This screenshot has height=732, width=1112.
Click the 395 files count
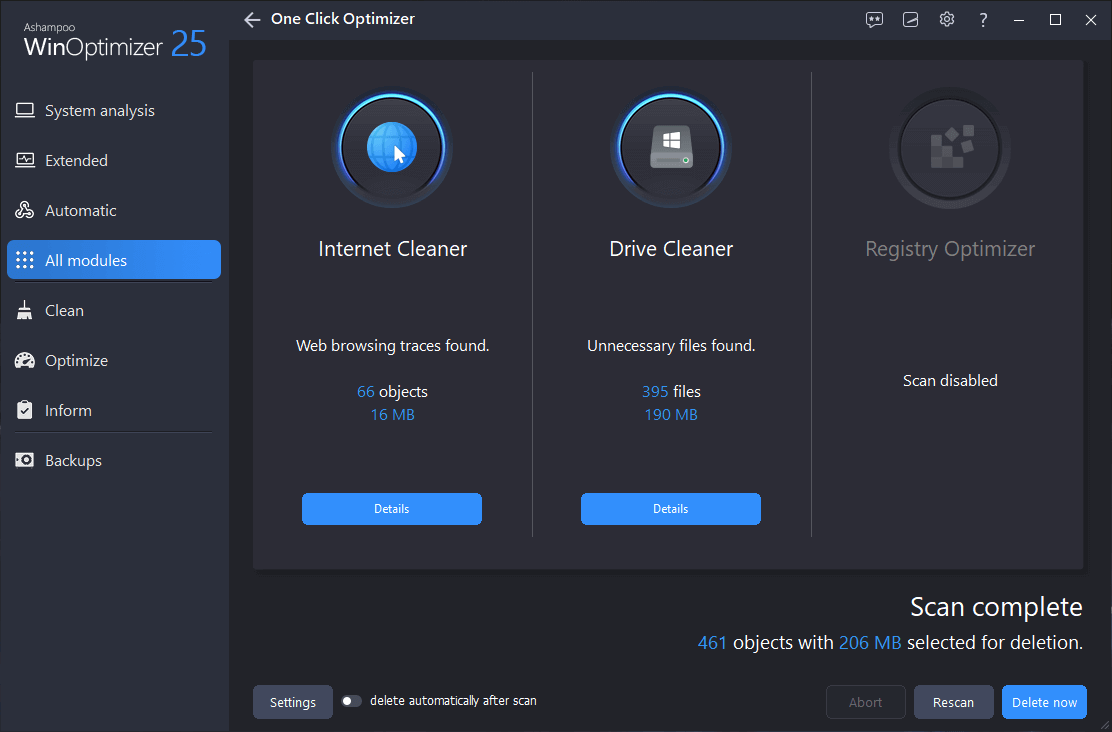[x=671, y=392]
